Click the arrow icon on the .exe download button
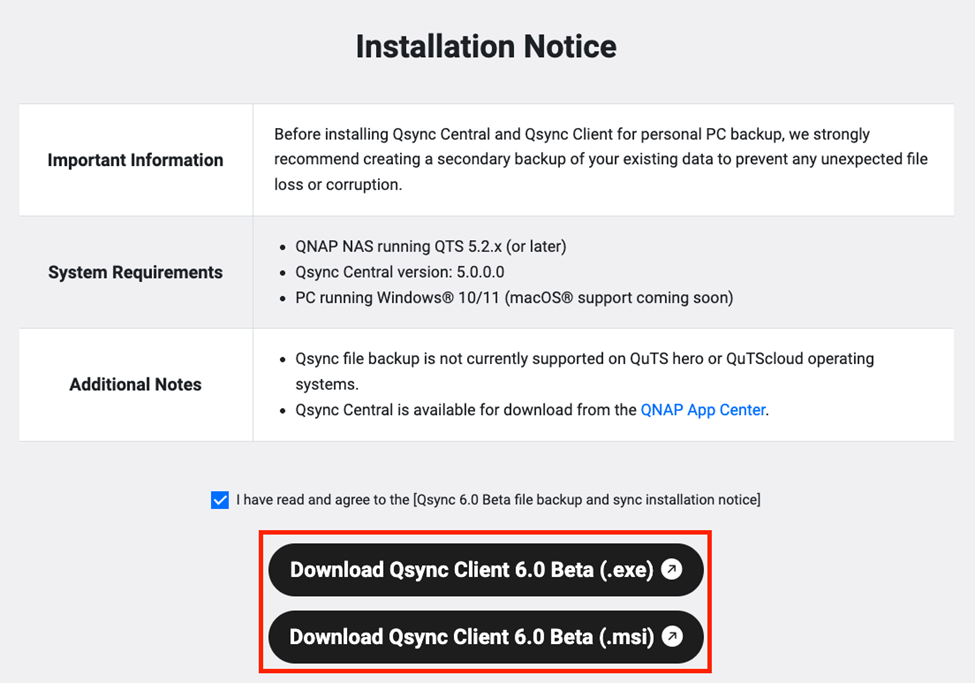975x683 pixels. pos(672,570)
